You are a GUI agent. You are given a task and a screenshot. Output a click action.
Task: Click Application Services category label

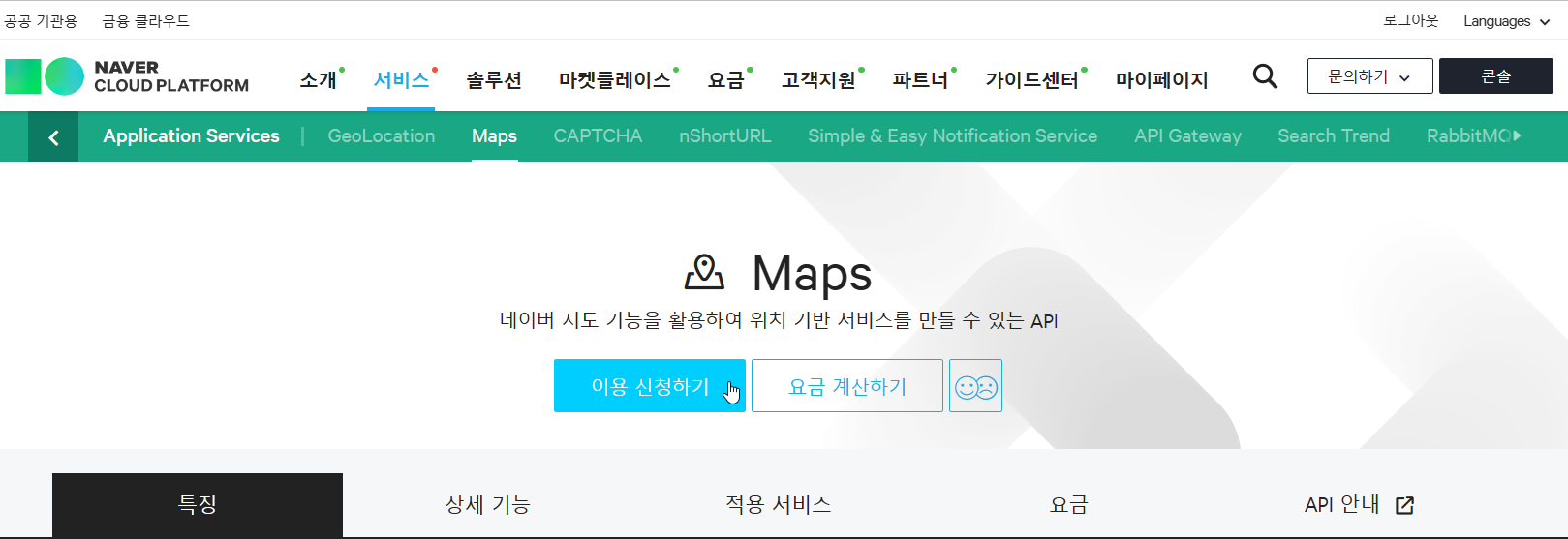(191, 136)
